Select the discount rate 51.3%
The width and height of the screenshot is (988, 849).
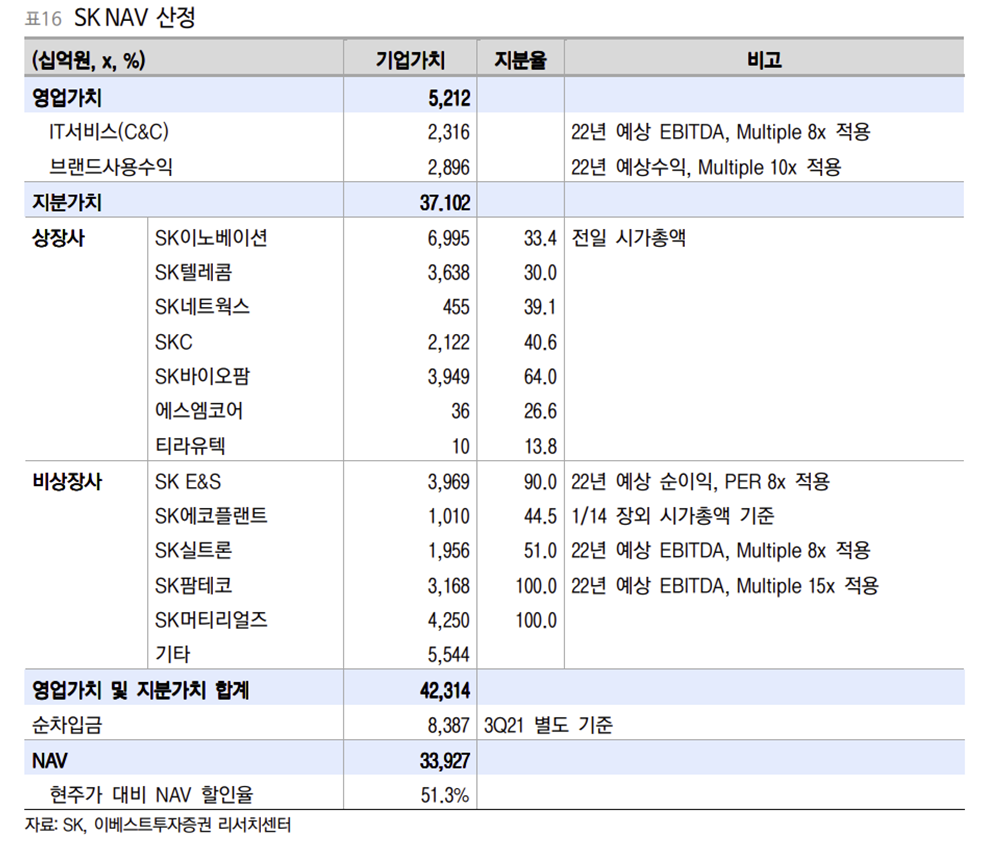[x=445, y=795]
